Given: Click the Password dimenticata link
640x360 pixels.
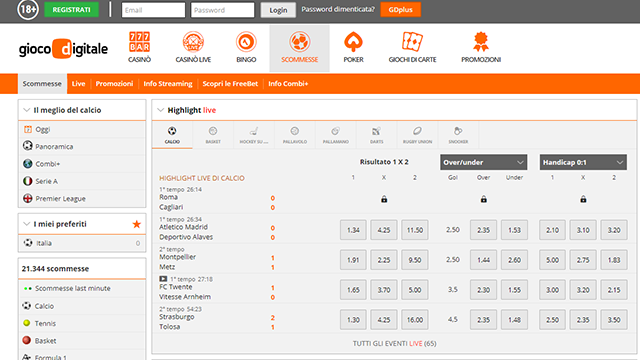Looking at the screenshot, I should click(x=338, y=9).
